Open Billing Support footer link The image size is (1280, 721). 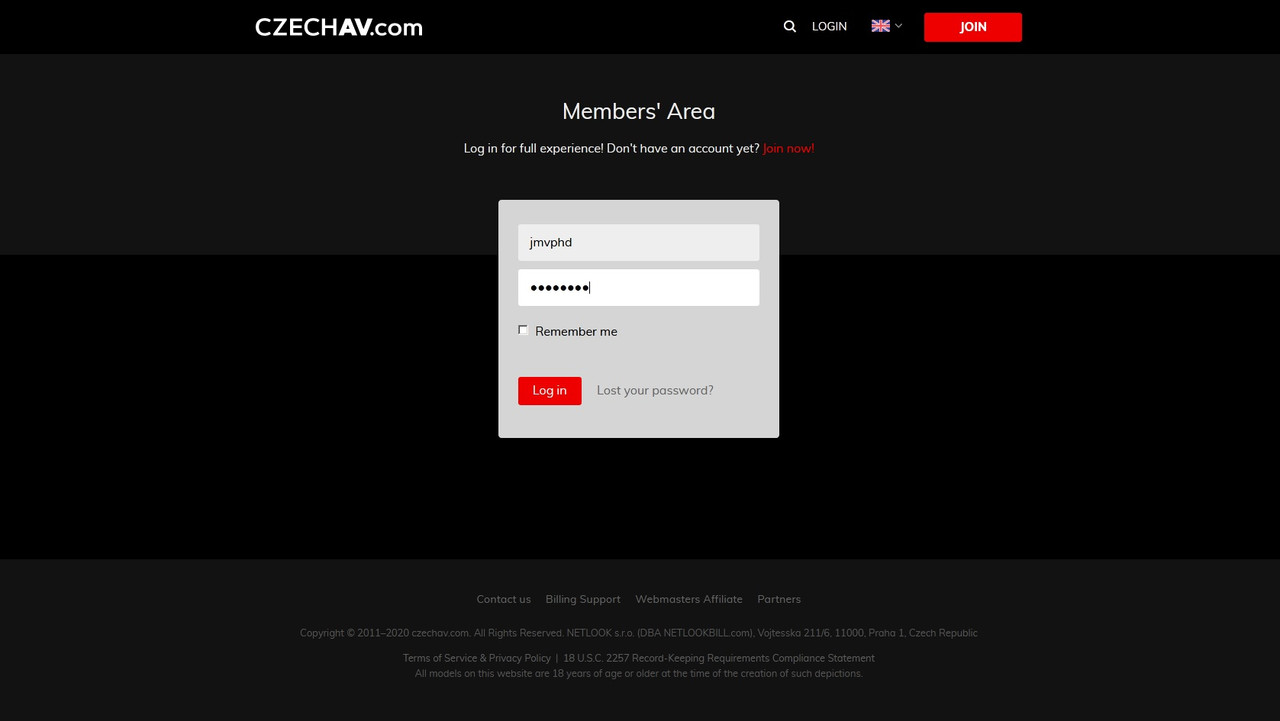pyautogui.click(x=583, y=599)
